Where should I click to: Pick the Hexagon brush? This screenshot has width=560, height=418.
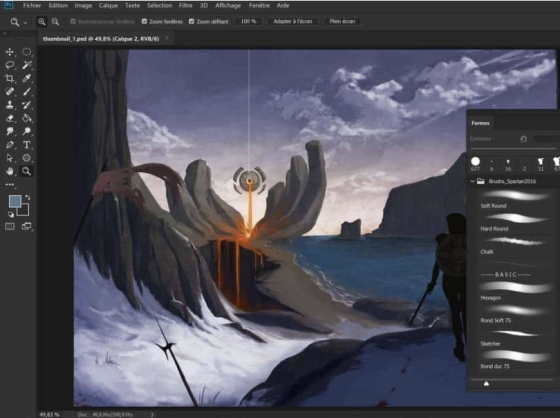coord(514,292)
